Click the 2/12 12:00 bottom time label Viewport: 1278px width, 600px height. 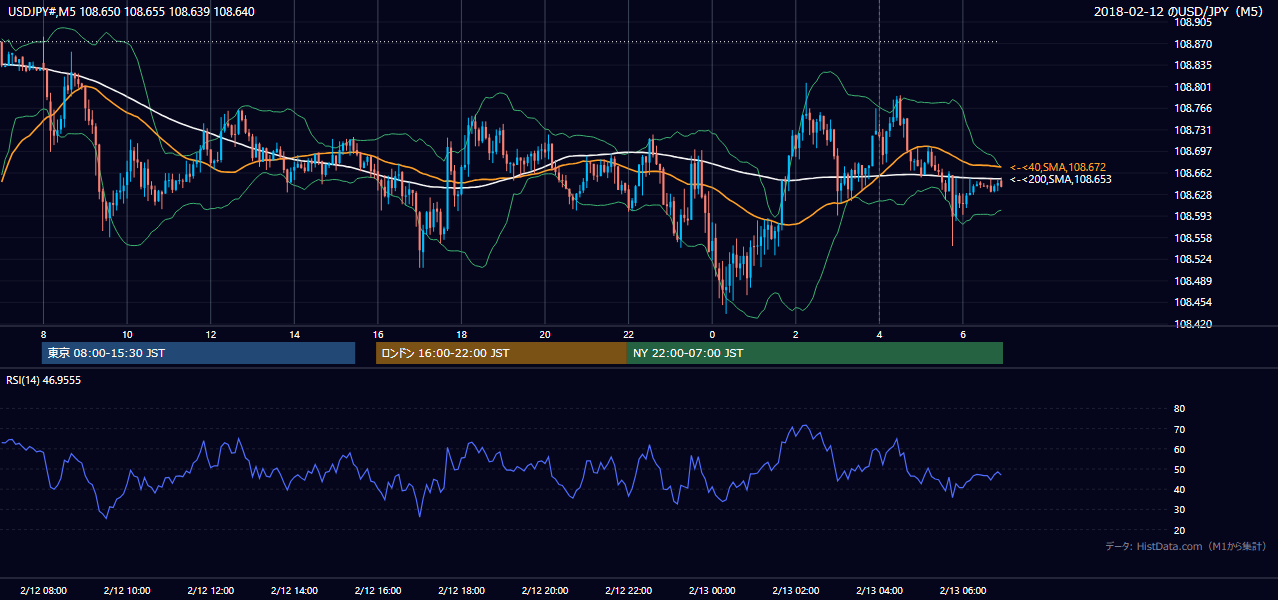click(210, 591)
